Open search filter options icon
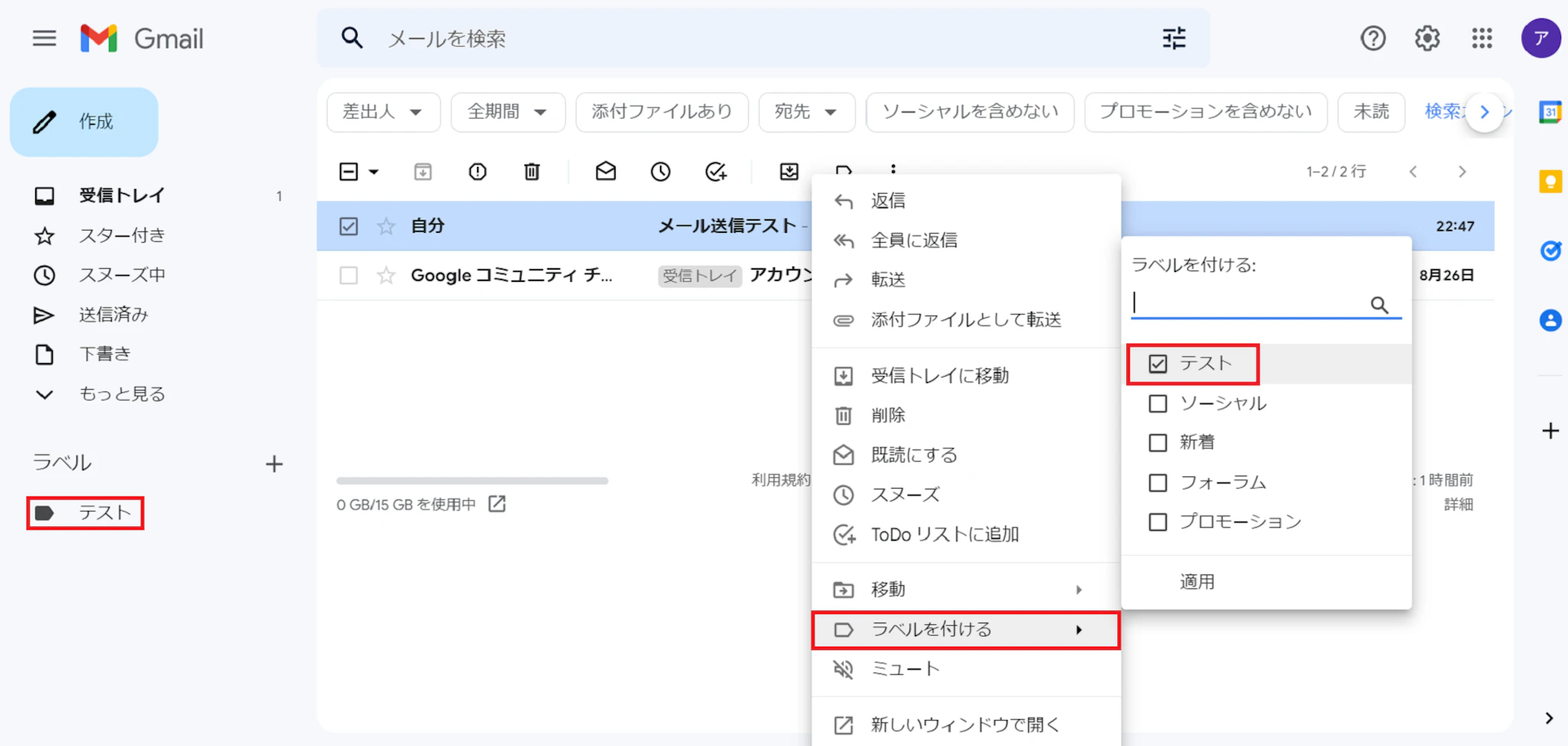 point(1174,38)
